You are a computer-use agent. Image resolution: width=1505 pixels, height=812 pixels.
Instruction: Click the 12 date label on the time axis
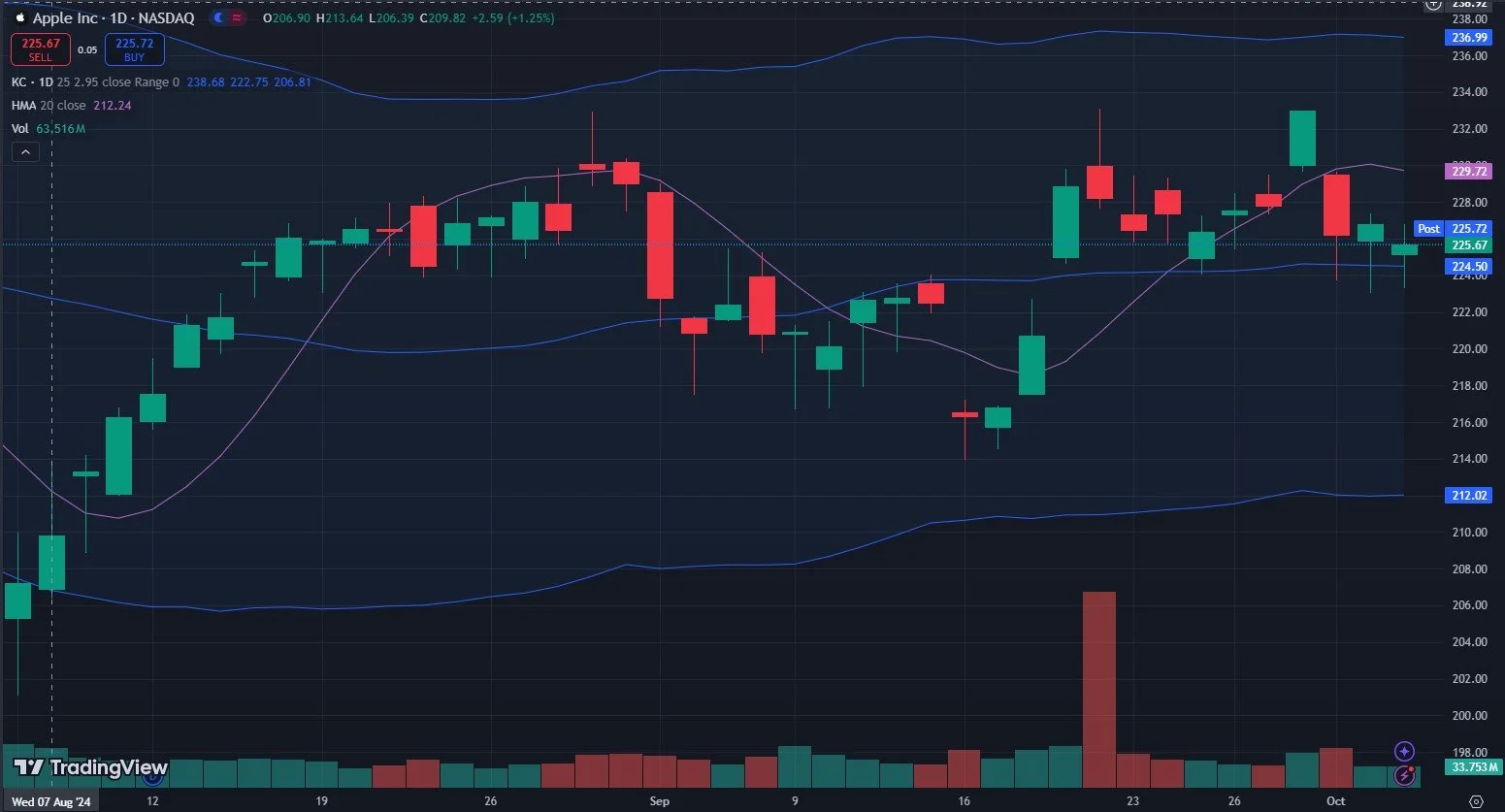pos(152,801)
